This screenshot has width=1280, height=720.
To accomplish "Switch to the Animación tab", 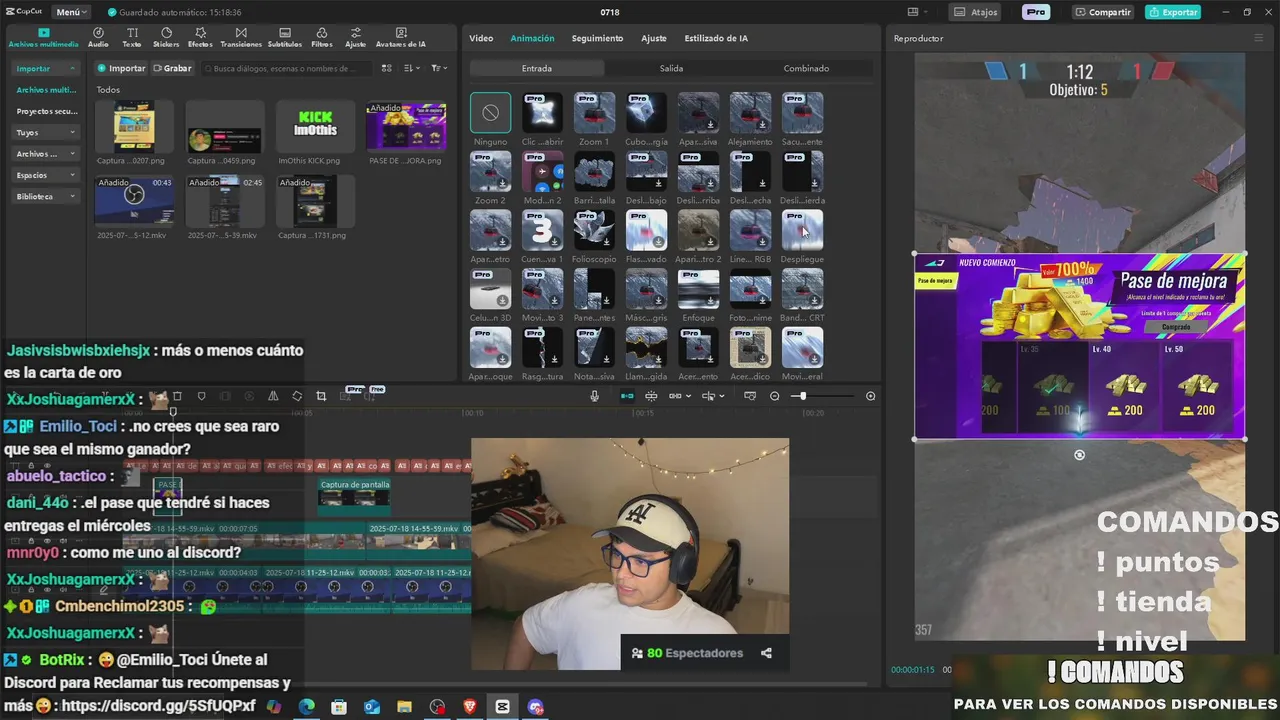I will click(x=532, y=38).
